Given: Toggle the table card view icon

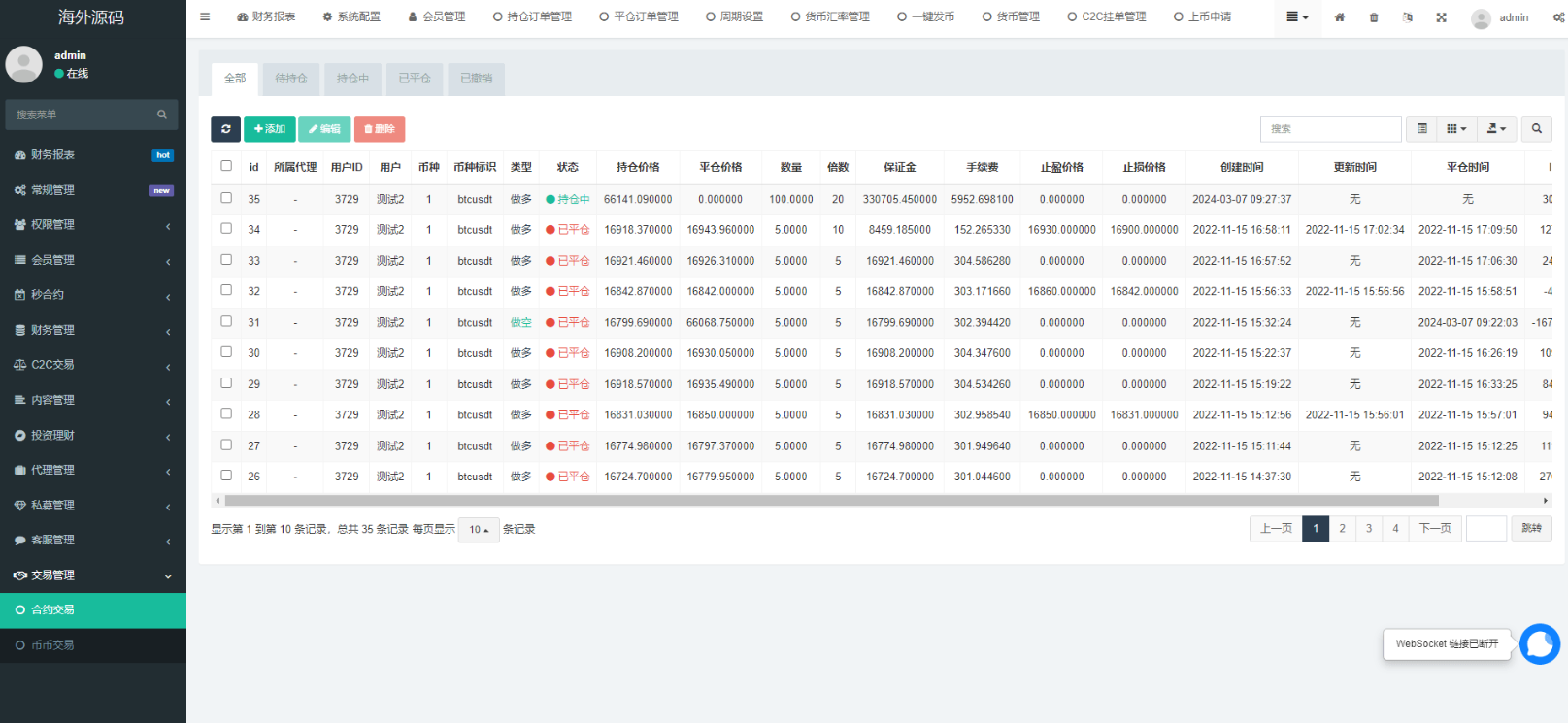Looking at the screenshot, I should 1421,129.
